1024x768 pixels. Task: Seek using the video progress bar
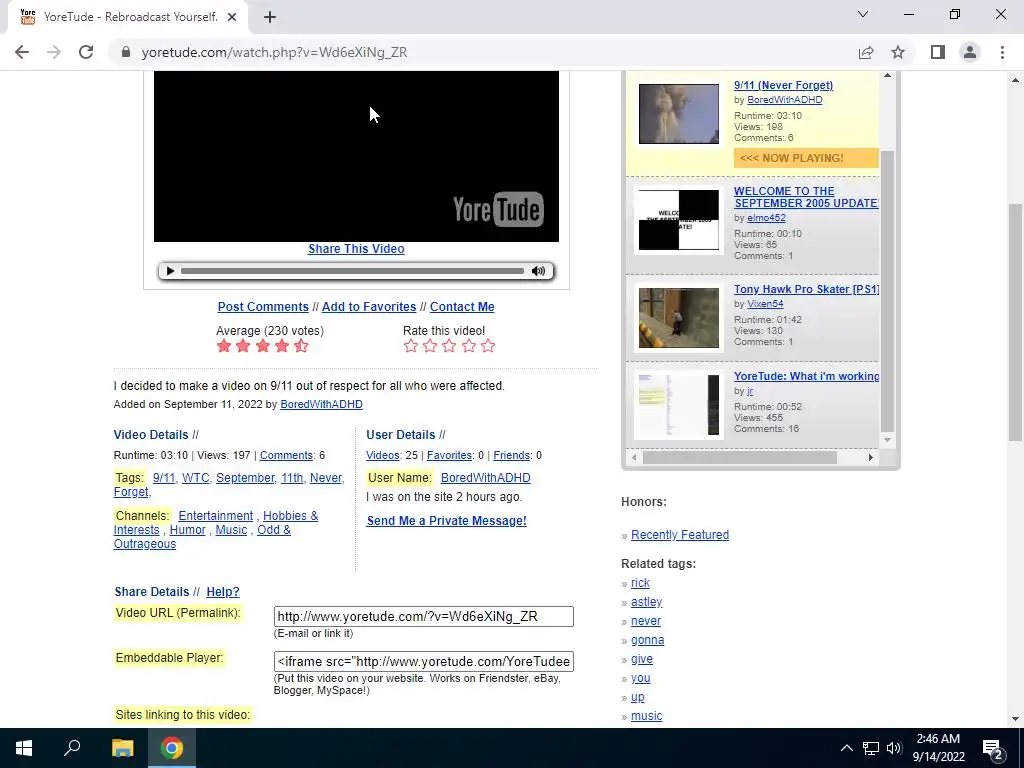click(x=353, y=271)
